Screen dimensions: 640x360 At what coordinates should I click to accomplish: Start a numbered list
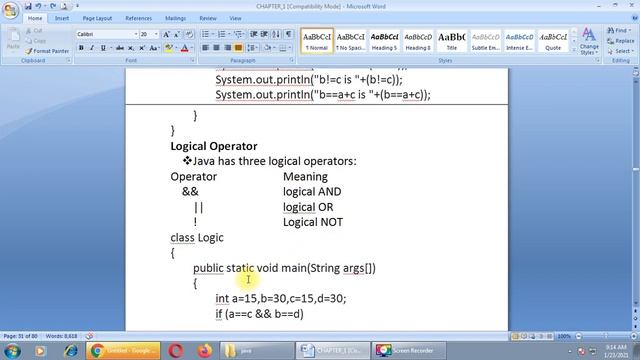(x=221, y=34)
